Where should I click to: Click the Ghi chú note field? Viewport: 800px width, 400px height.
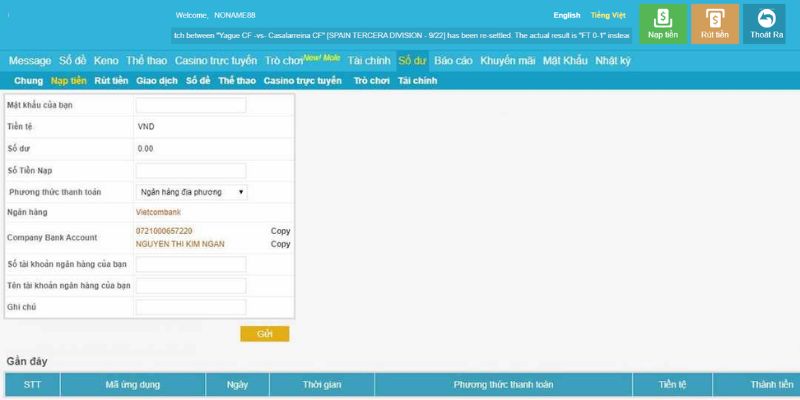point(190,307)
